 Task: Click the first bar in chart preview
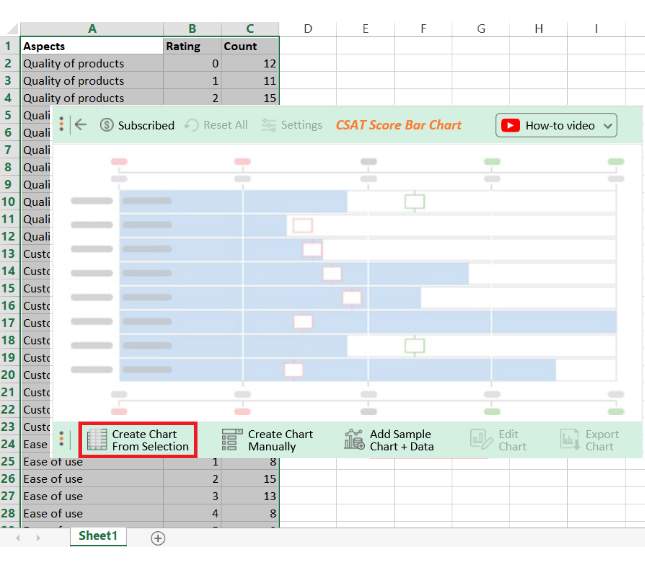coord(233,201)
